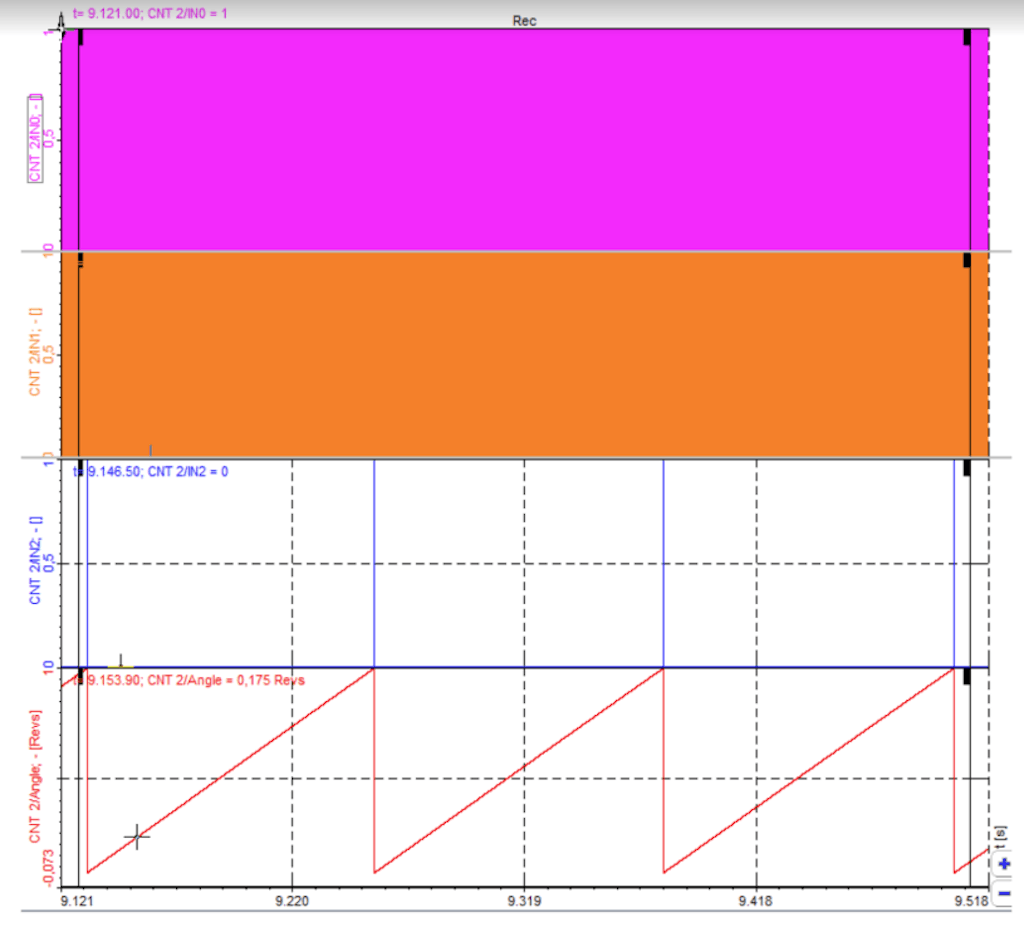Grab the left cursor handle in magenta IN0 graph
Viewport: 1024px width, 932px height.
80,37
